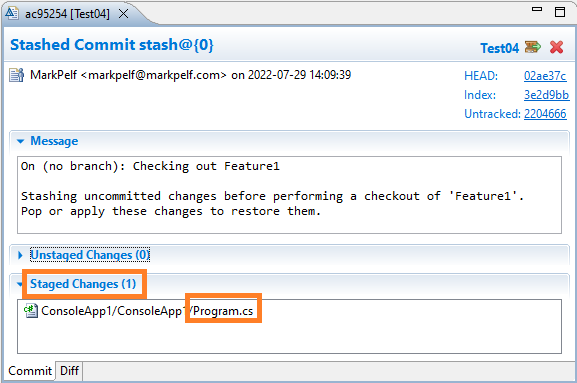Image resolution: width=577 pixels, height=383 pixels.
Task: Close the ac95254 [Test04] editor tab
Action: pos(124,14)
